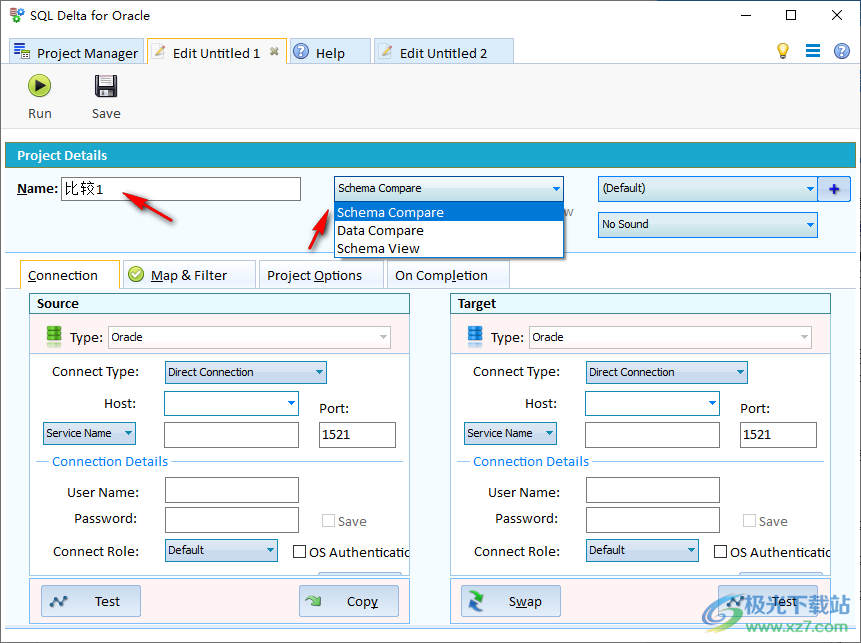Click the project Name input field
The height and width of the screenshot is (643, 861).
[x=181, y=189]
